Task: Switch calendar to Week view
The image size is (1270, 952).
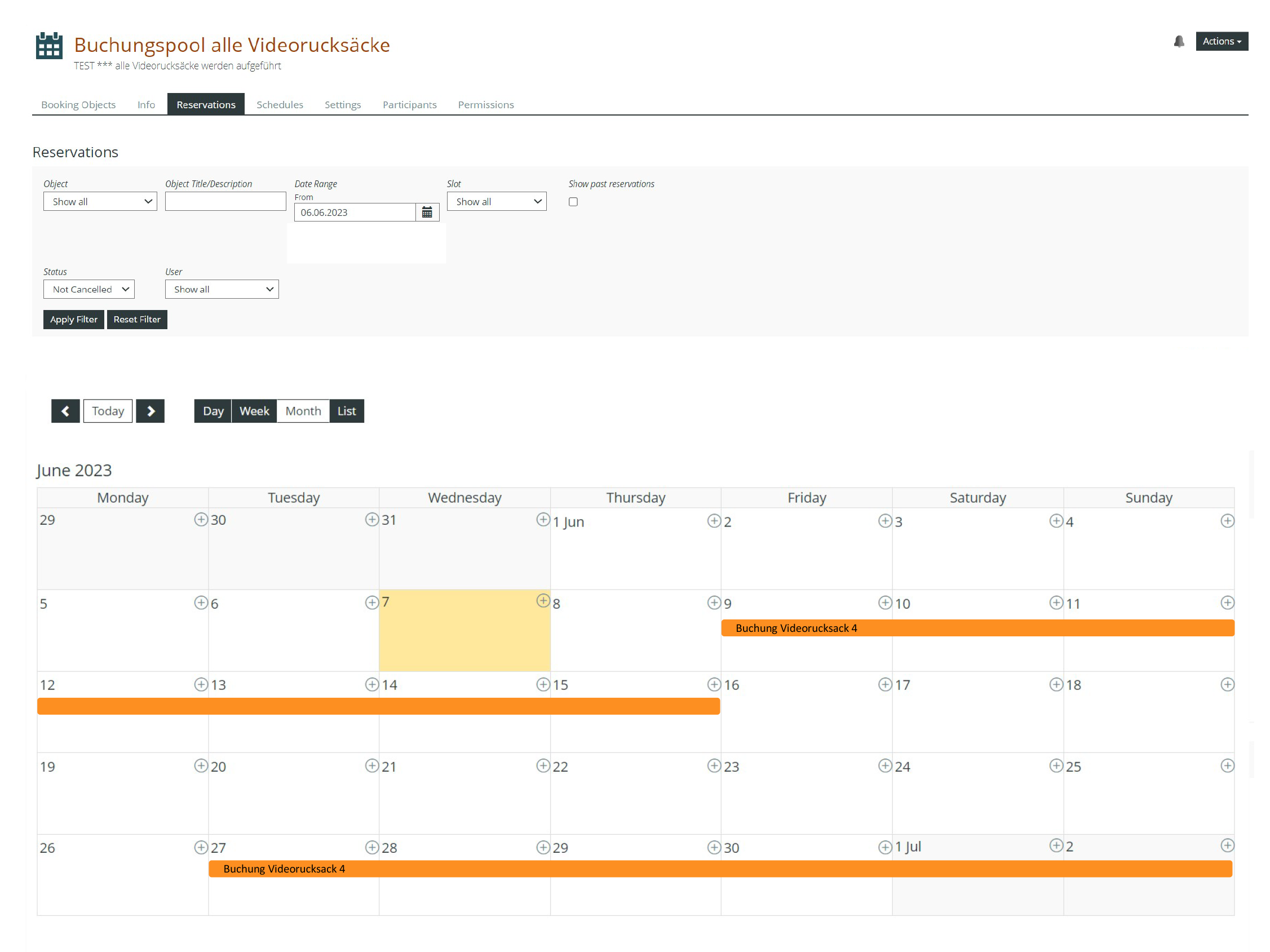Action: [254, 411]
